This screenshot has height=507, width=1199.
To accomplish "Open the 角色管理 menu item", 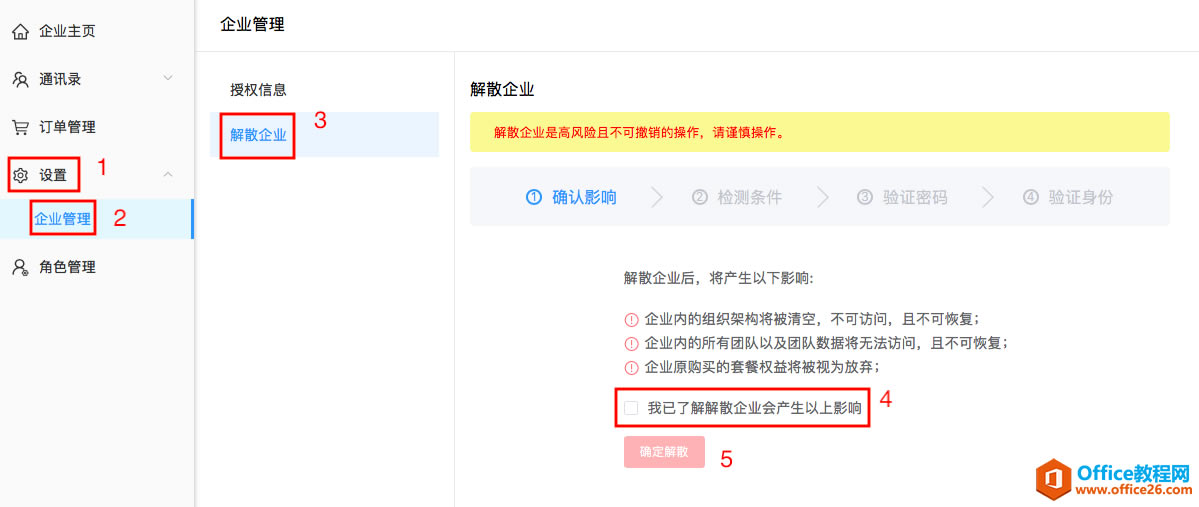I will click(67, 267).
